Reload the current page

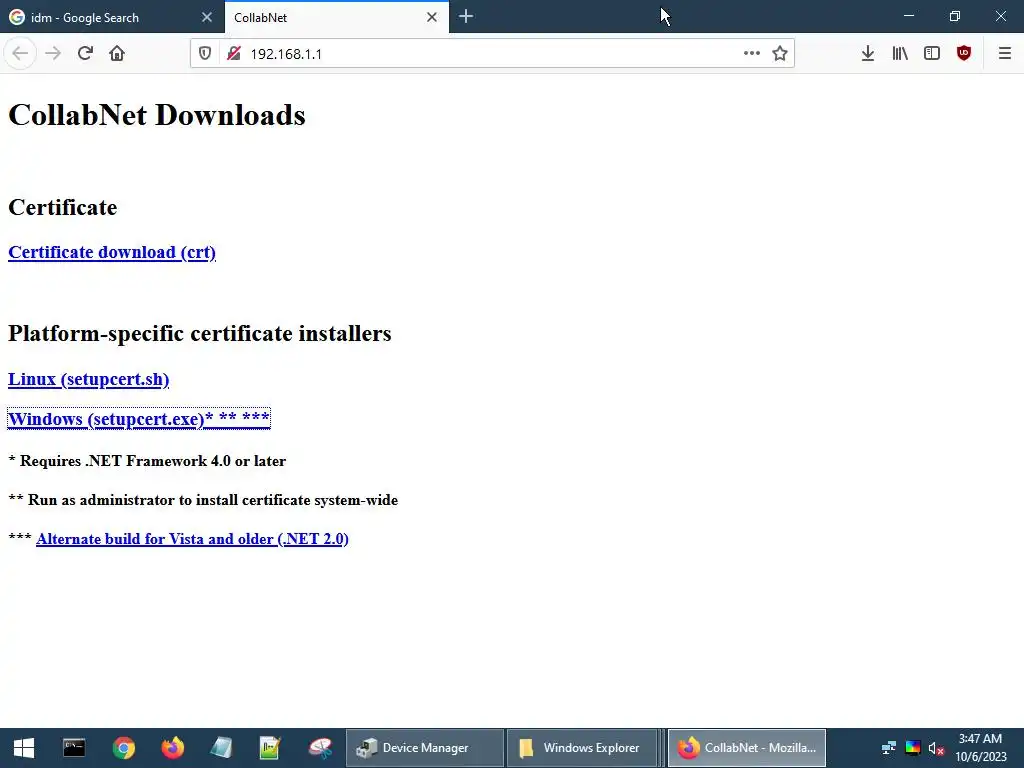(85, 54)
